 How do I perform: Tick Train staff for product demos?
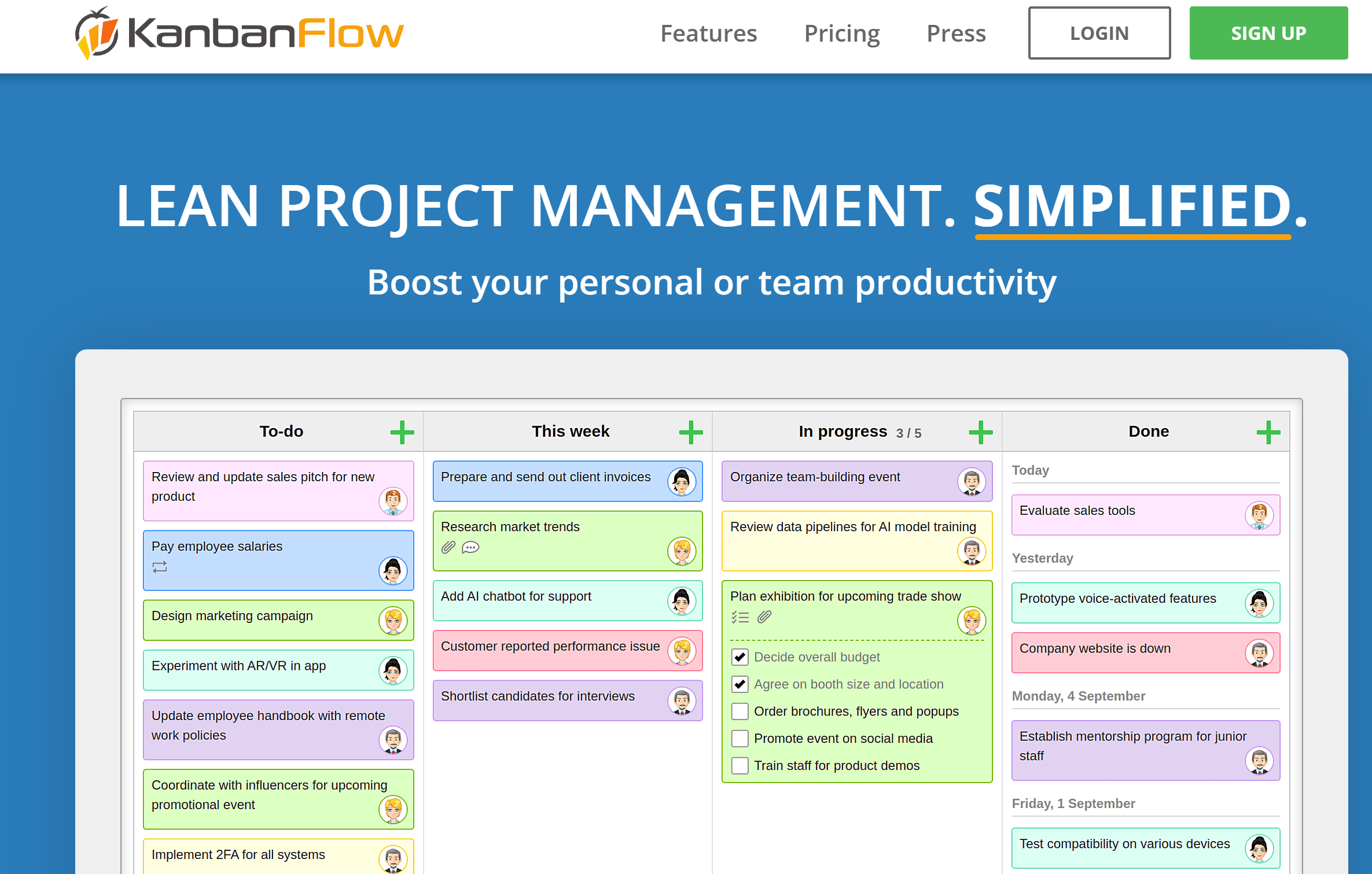[740, 766]
